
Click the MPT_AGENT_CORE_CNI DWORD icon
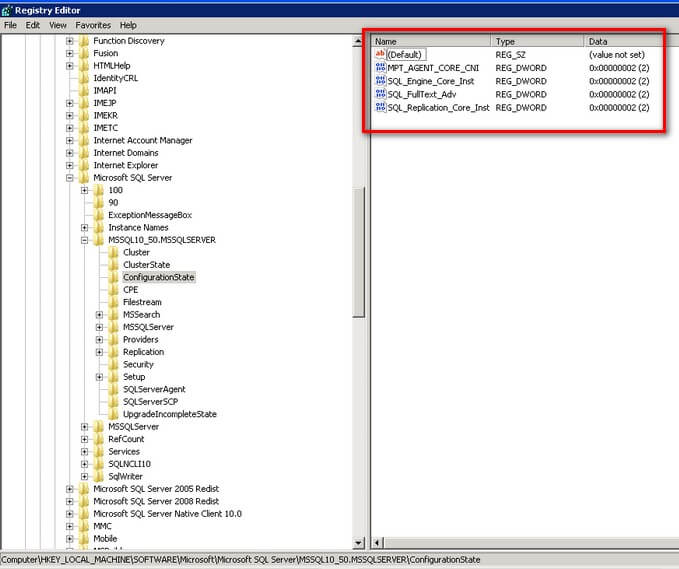[380, 68]
